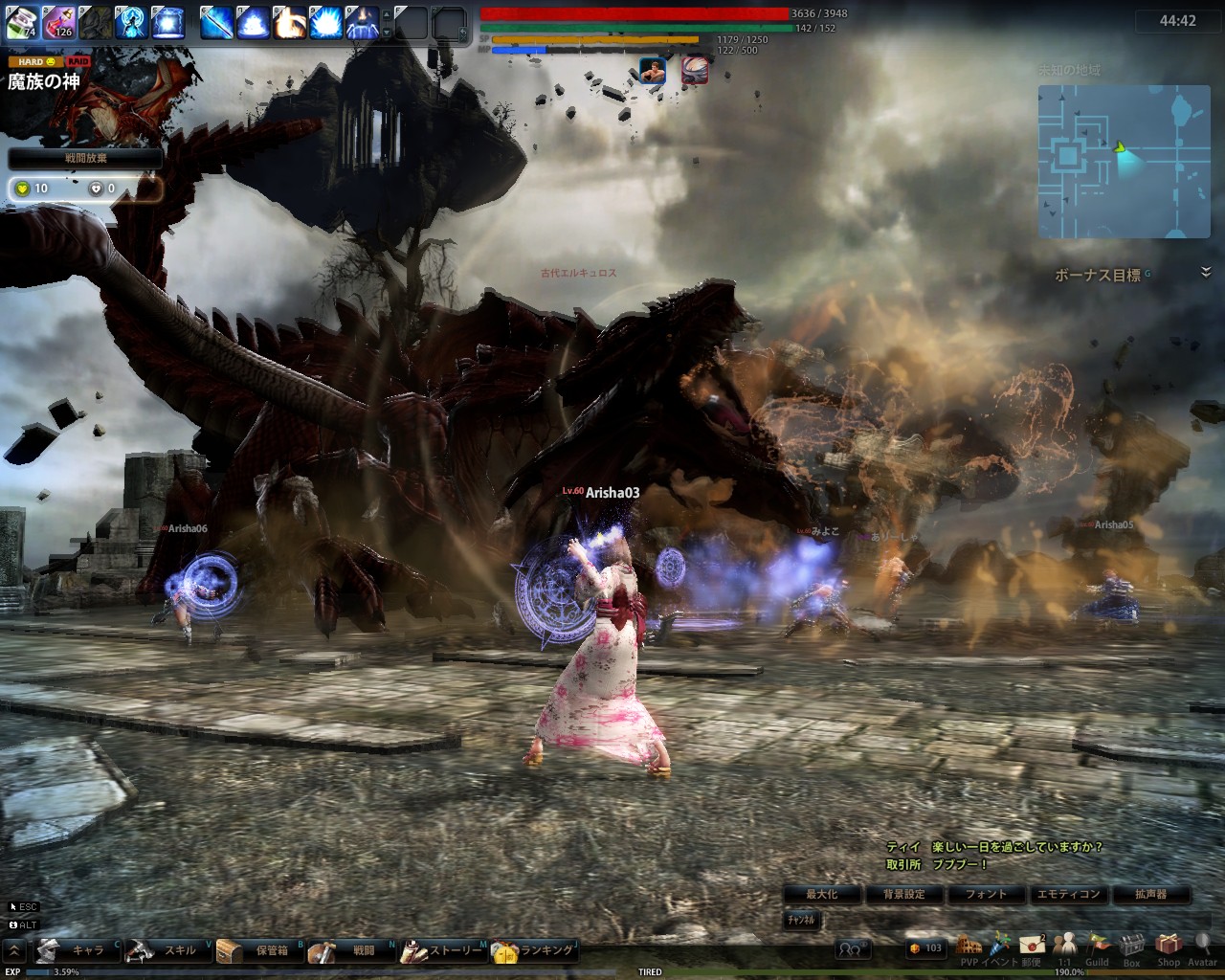
Task: Click the 44:42 battle timer
Action: click(x=1176, y=21)
